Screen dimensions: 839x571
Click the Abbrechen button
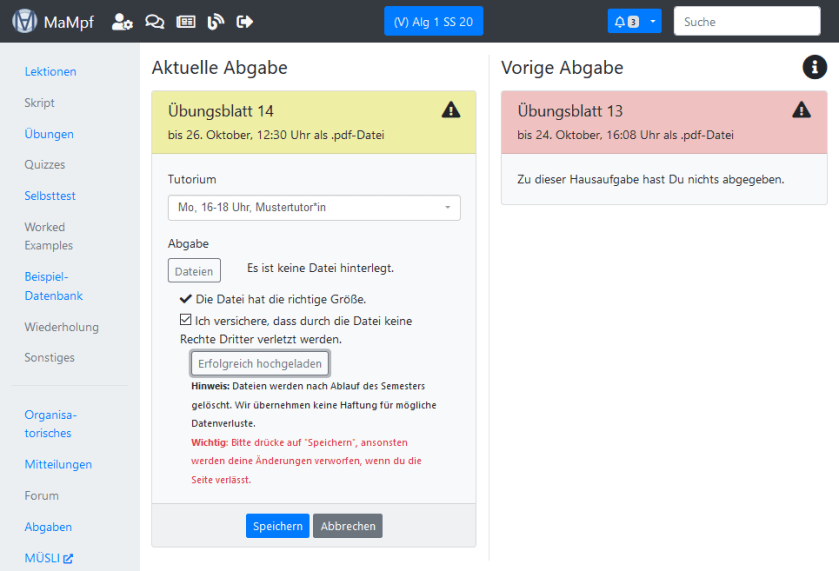tap(347, 526)
